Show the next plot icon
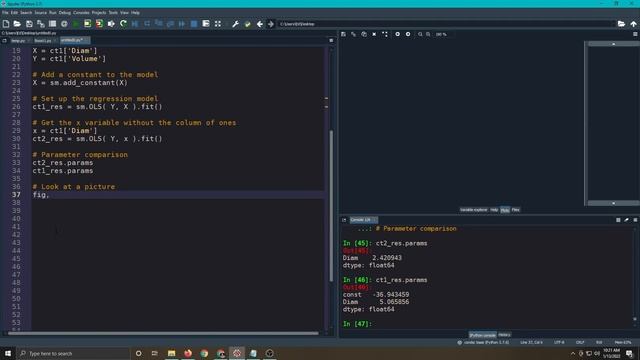Image resolution: width=640 pixels, height=360 pixels. coord(408,34)
